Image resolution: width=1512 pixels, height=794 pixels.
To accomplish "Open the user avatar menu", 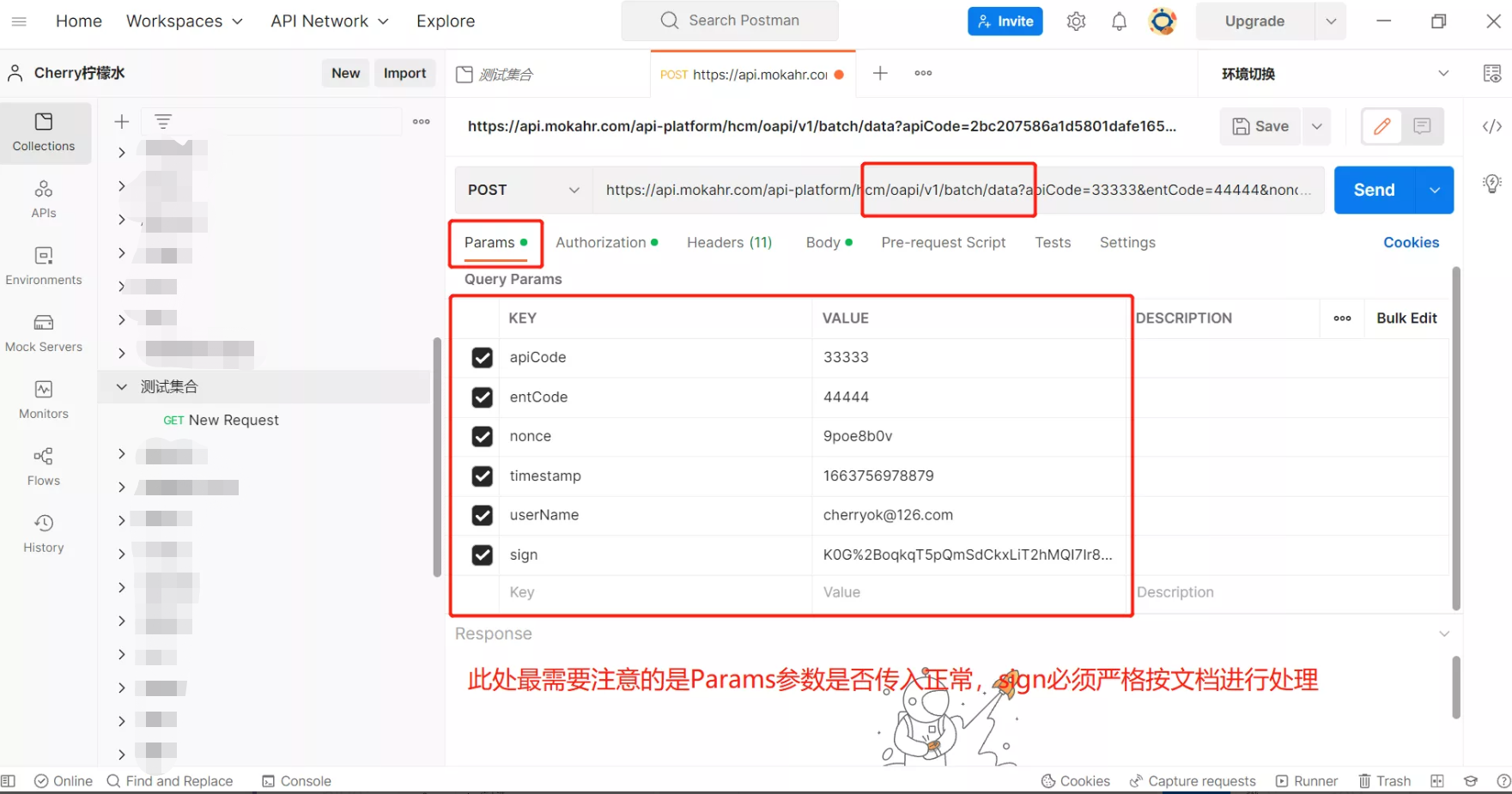I will tap(1163, 21).
